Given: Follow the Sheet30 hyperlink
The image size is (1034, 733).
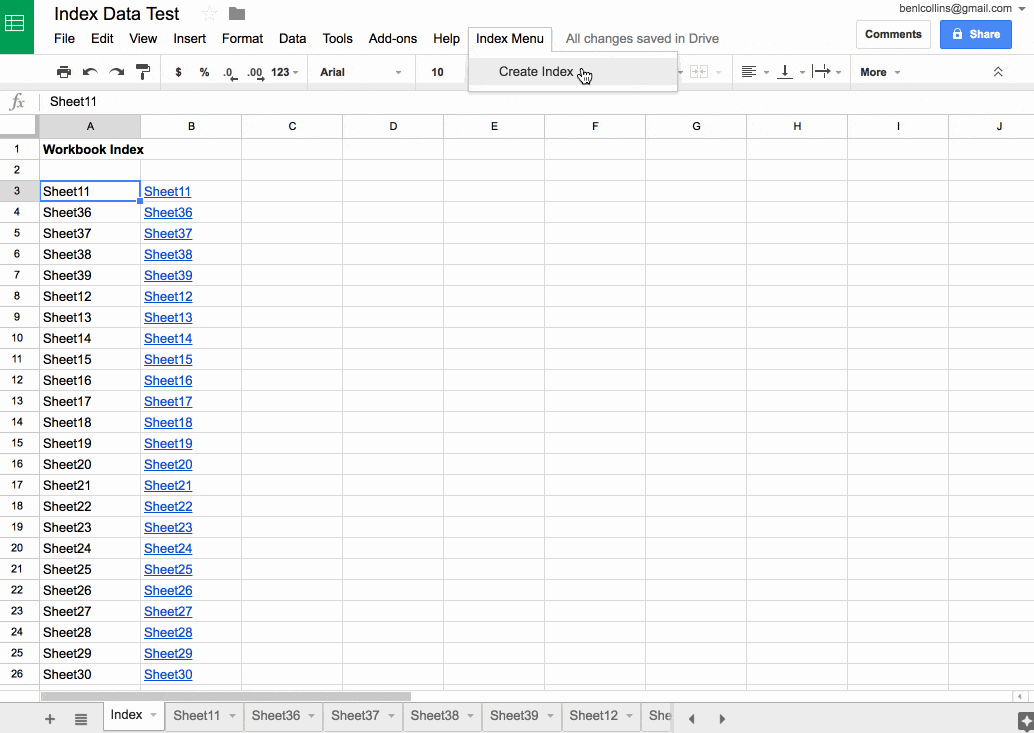Looking at the screenshot, I should [168, 674].
